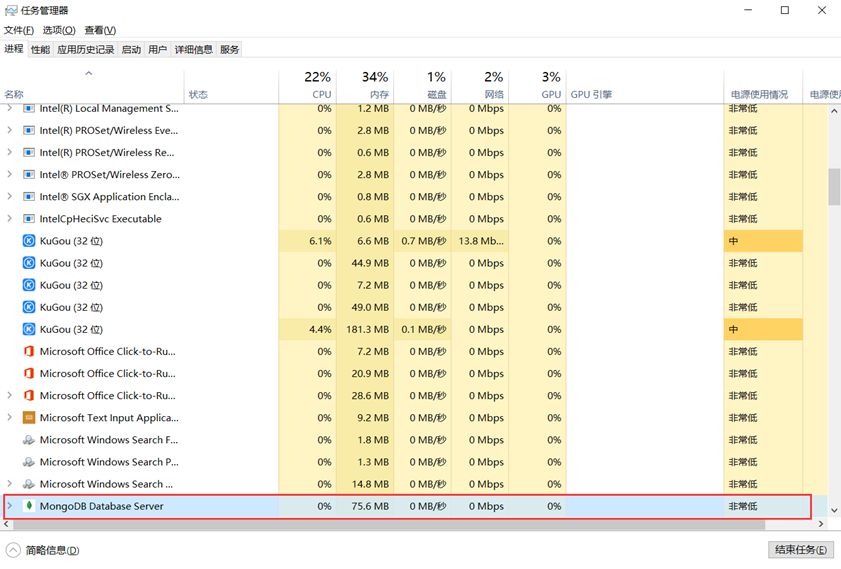The height and width of the screenshot is (569, 841).
Task: Click the 75.6 MB memory value
Action: [x=370, y=506]
